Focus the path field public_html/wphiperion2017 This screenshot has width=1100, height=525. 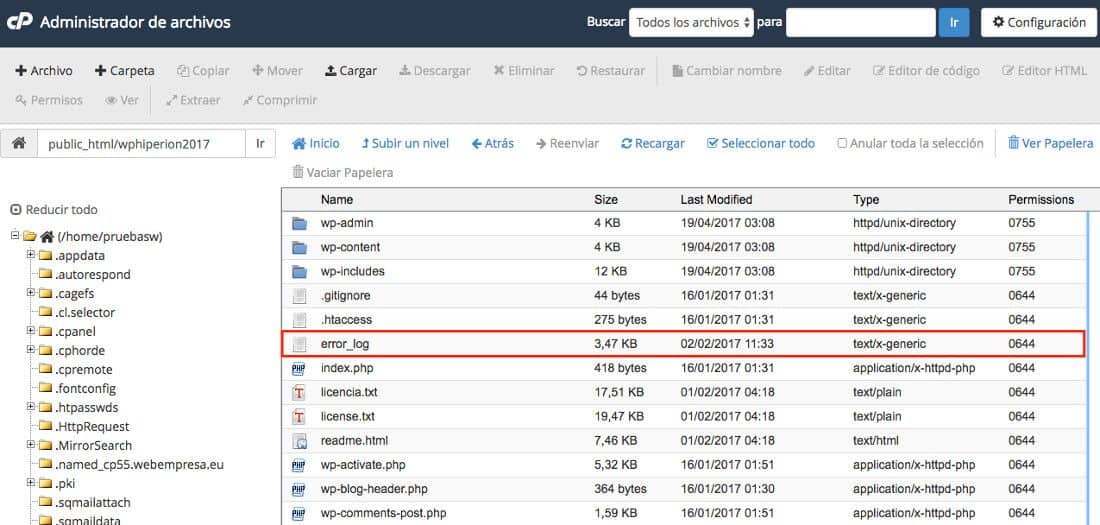pyautogui.click(x=141, y=143)
